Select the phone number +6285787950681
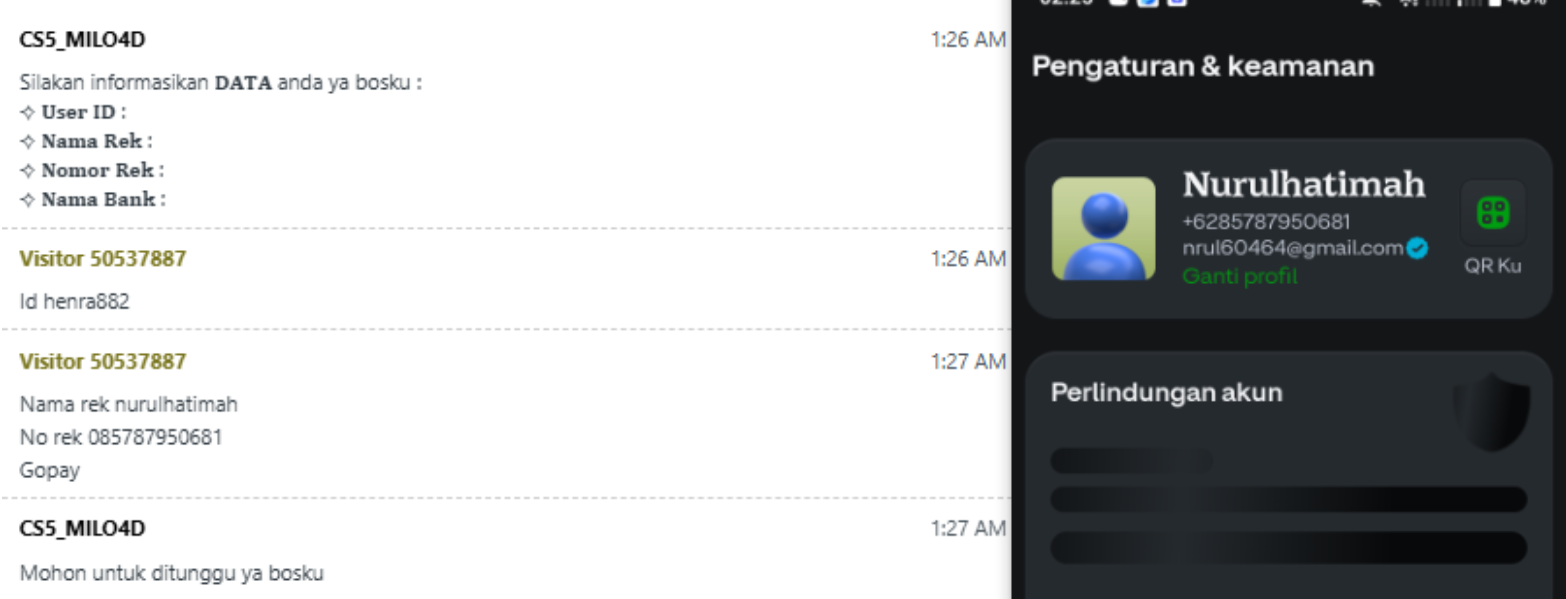Viewport: 1566px width, 599px height. point(1266,222)
